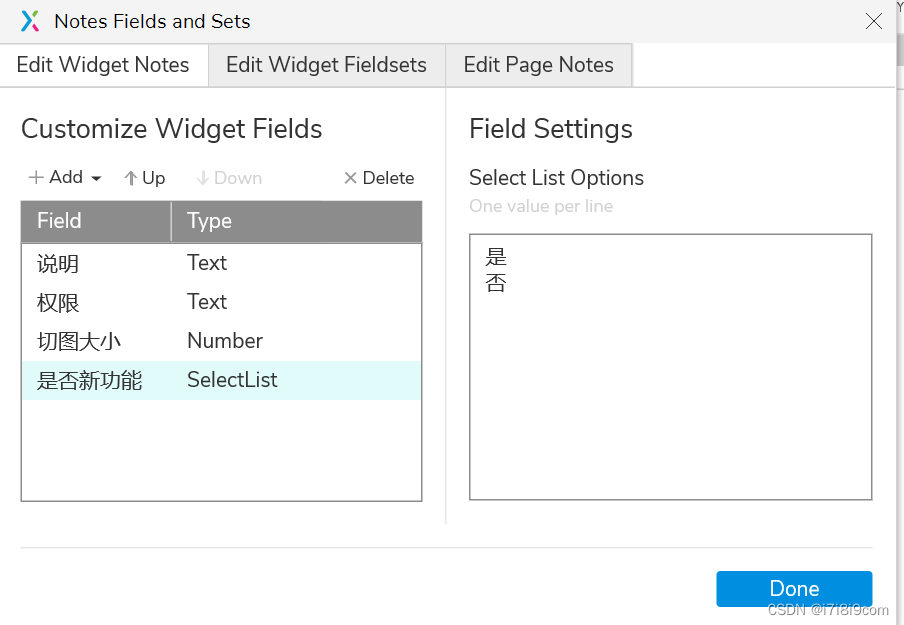Click the Field column header
904x625 pixels.
(x=96, y=221)
